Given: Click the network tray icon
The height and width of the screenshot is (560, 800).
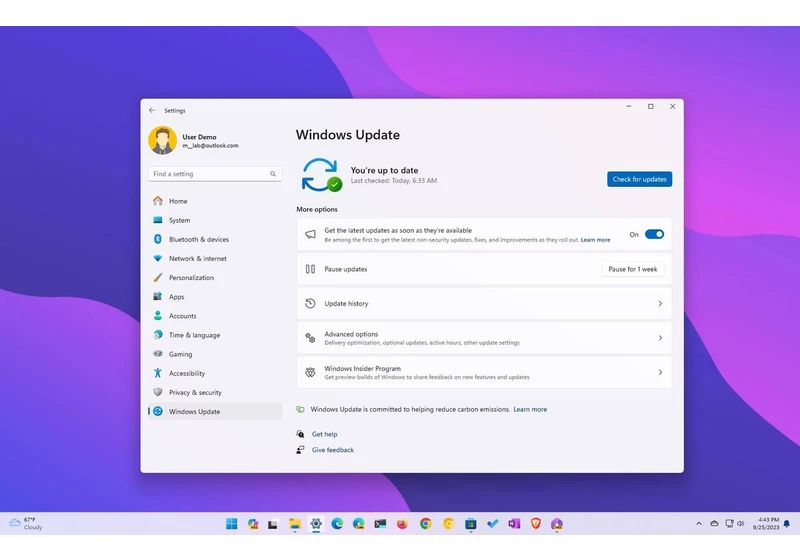Looking at the screenshot, I should pos(729,524).
